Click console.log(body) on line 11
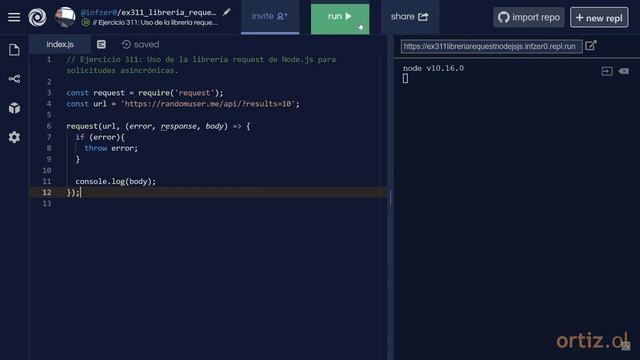Screen dimensions: 640x360 tap(116, 181)
